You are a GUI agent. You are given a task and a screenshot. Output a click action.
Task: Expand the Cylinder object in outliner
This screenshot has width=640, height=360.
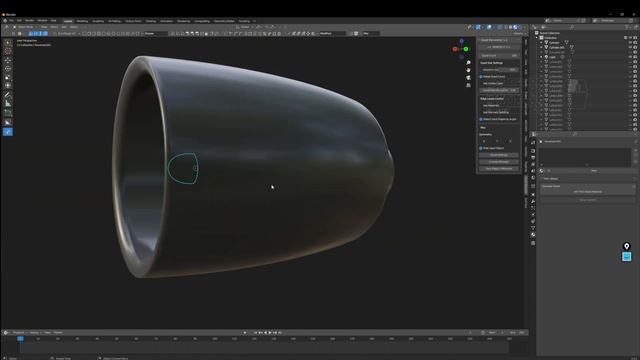point(542,42)
